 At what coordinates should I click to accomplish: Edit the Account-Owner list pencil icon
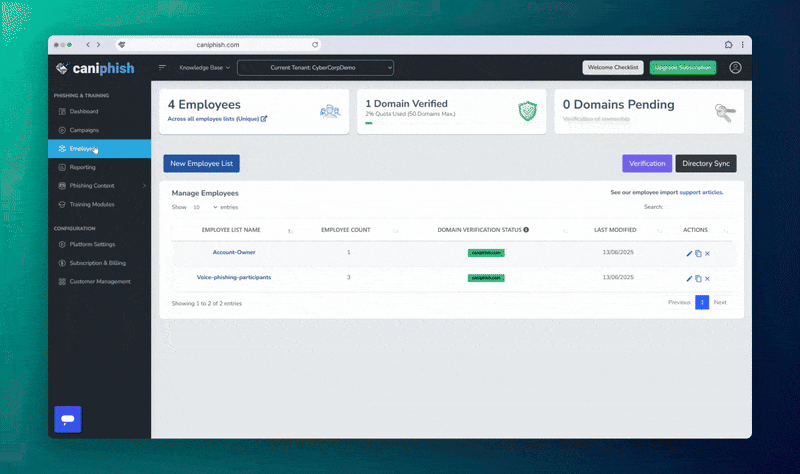pyautogui.click(x=689, y=254)
